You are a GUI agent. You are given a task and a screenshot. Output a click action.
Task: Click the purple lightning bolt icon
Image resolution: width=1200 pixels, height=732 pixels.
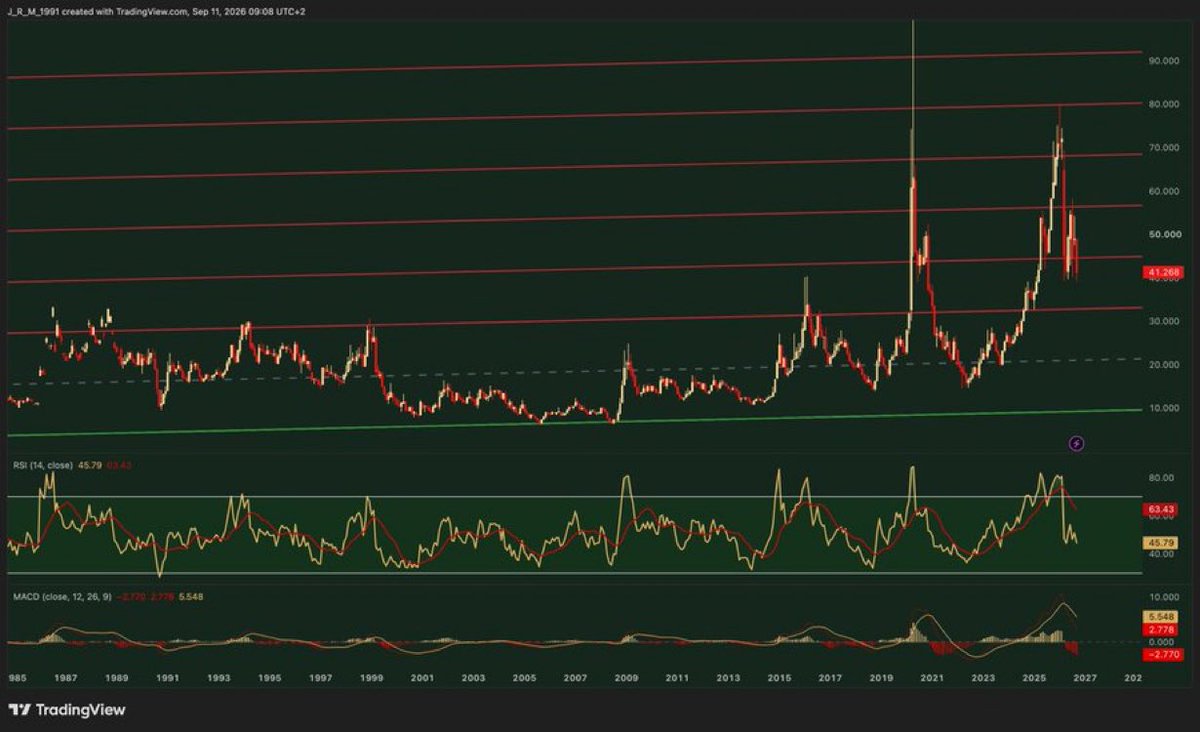click(x=1077, y=442)
